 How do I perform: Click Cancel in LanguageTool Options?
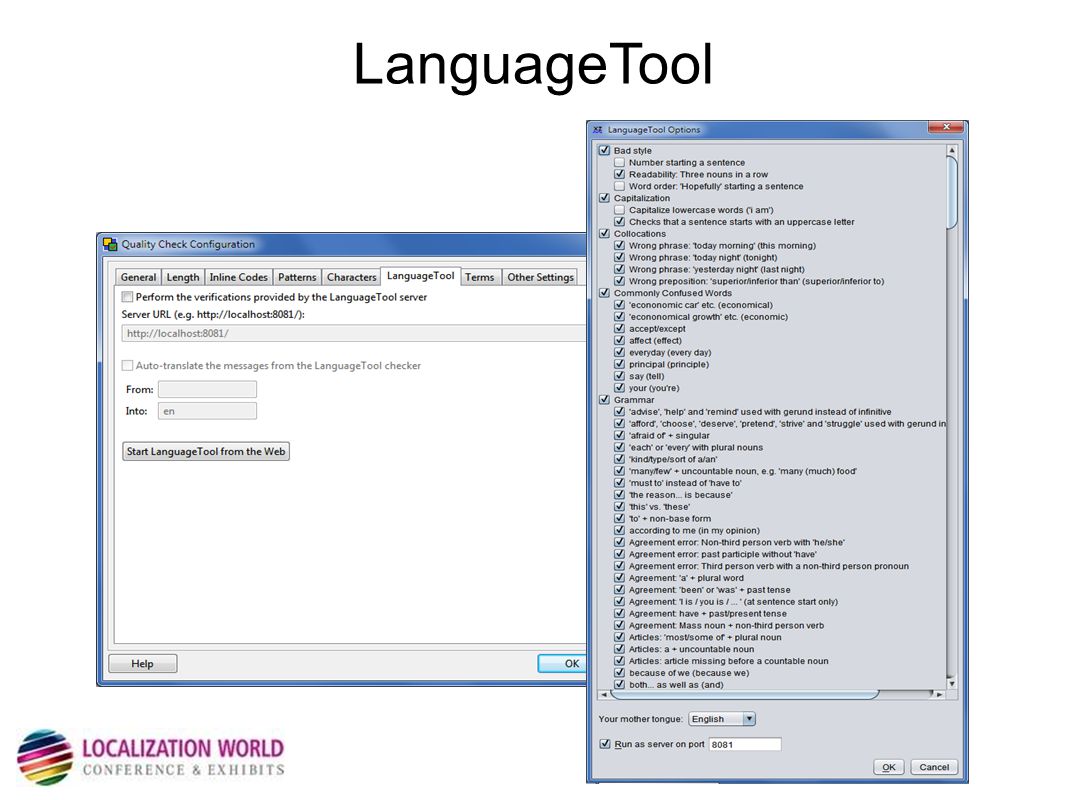point(934,767)
